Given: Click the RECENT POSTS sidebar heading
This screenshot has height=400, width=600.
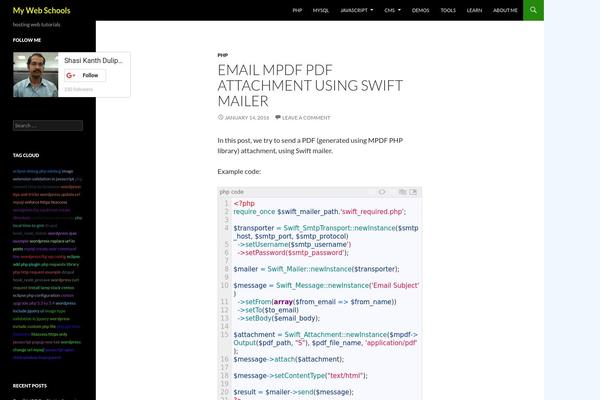Looking at the screenshot, I should 30,386.
